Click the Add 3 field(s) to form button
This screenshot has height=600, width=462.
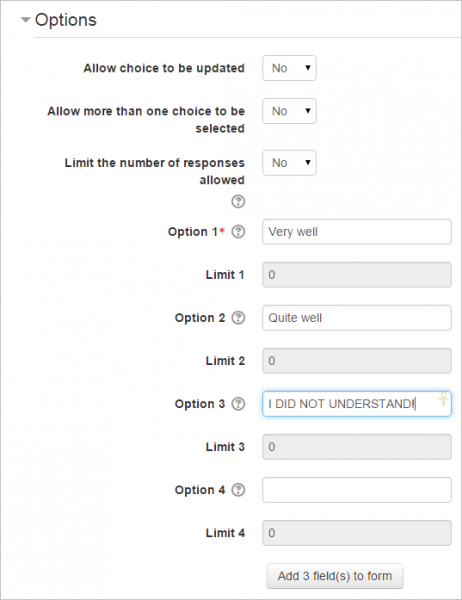335,576
